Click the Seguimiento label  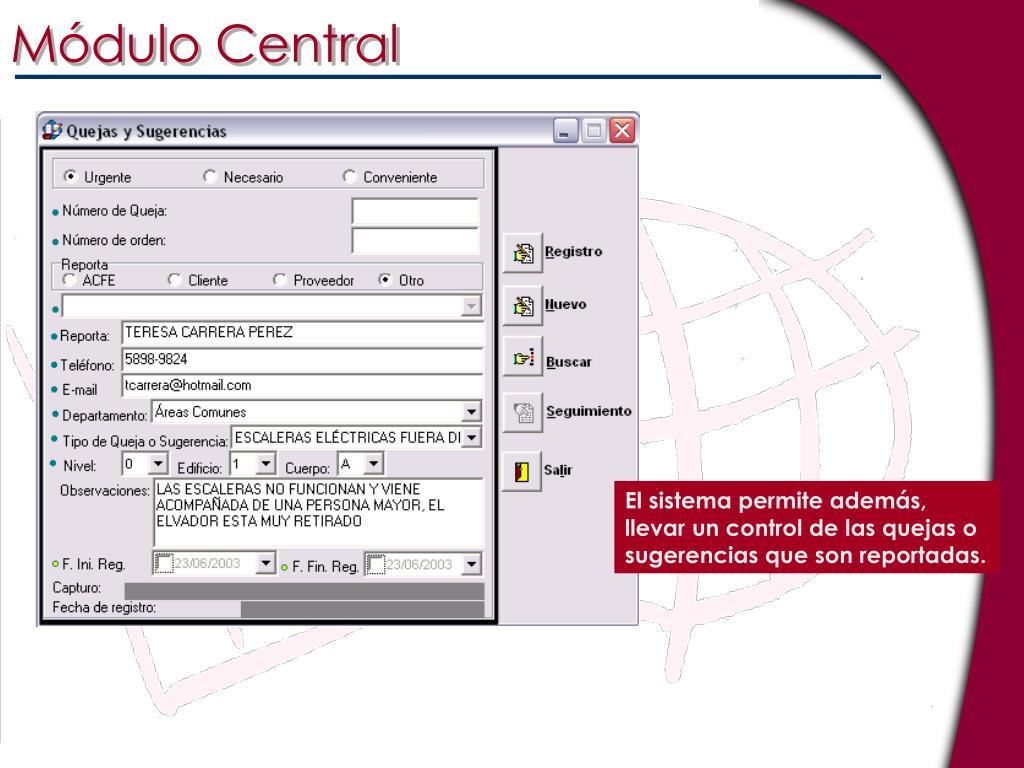(x=588, y=411)
